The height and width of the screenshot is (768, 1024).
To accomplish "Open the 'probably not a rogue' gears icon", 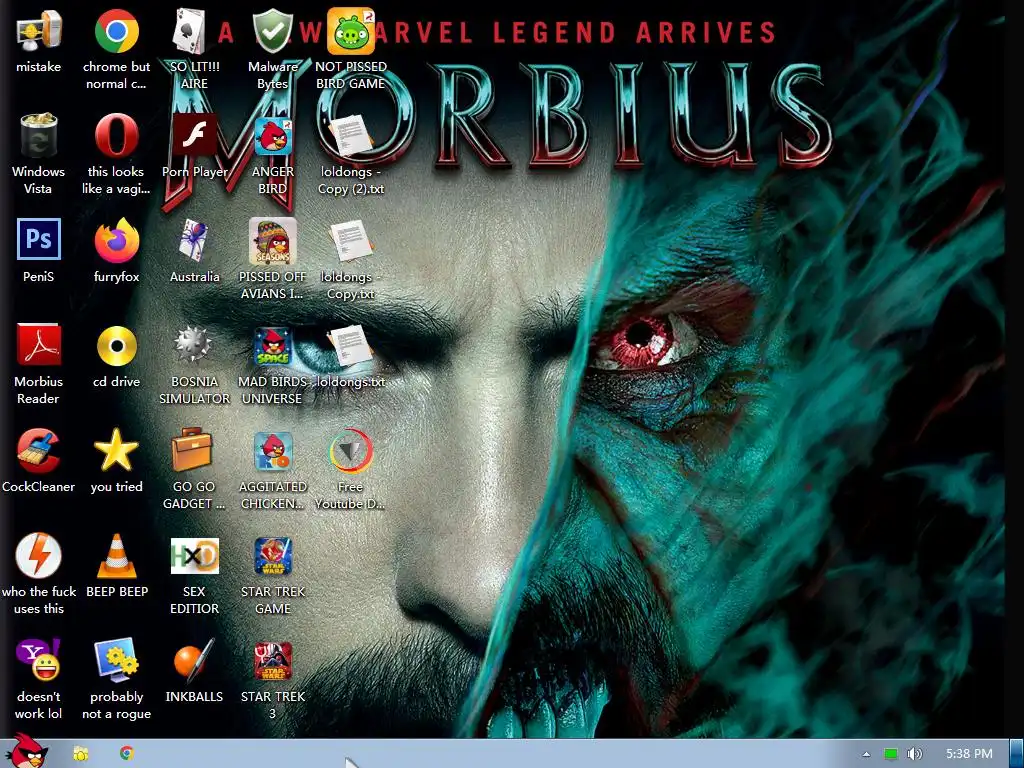I will click(116, 661).
